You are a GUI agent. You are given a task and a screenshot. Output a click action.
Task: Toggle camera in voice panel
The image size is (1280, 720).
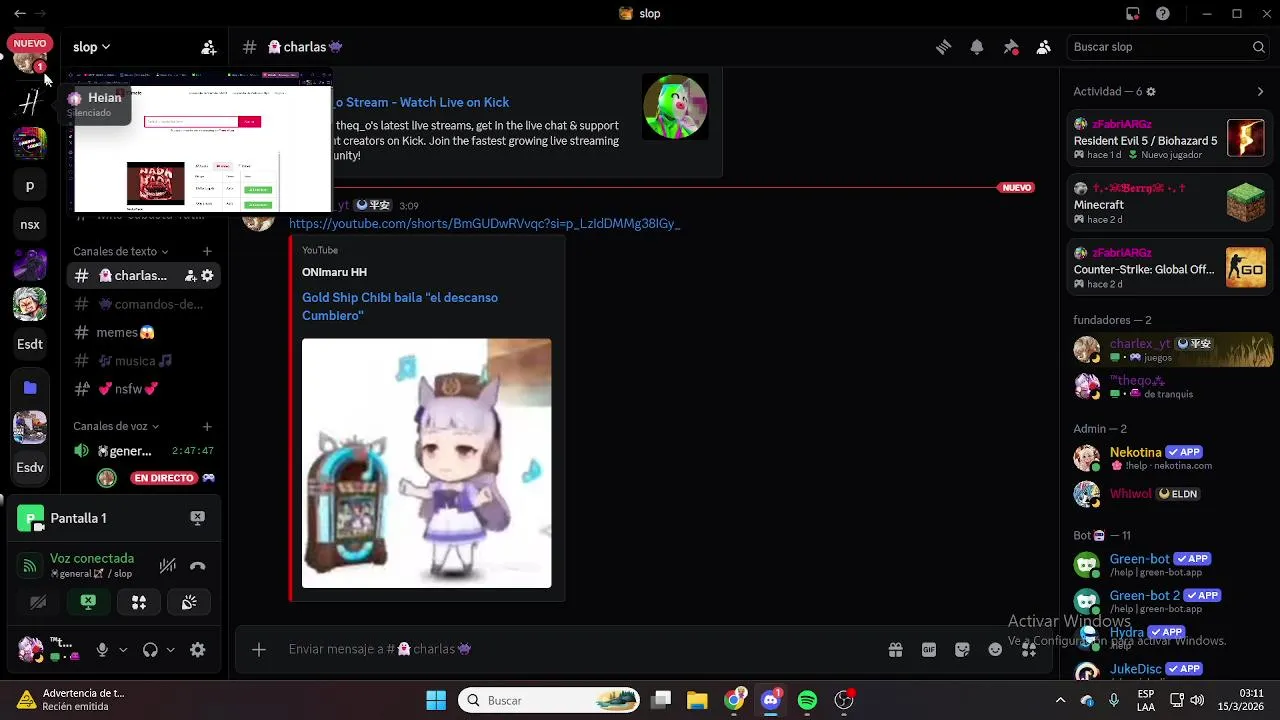pyautogui.click(x=38, y=602)
